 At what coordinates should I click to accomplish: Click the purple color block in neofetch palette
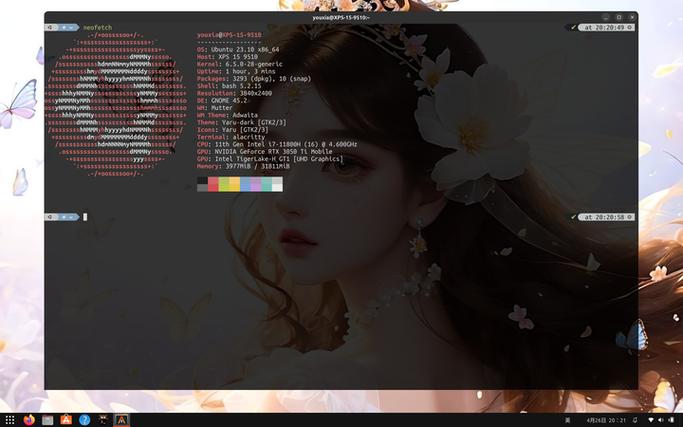click(256, 184)
